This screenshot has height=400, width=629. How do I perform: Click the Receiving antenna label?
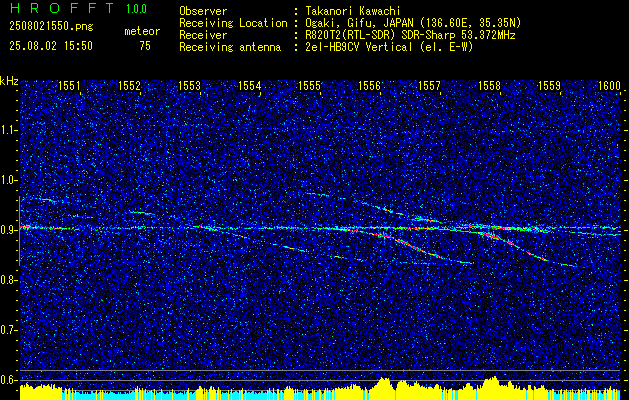click(230, 47)
